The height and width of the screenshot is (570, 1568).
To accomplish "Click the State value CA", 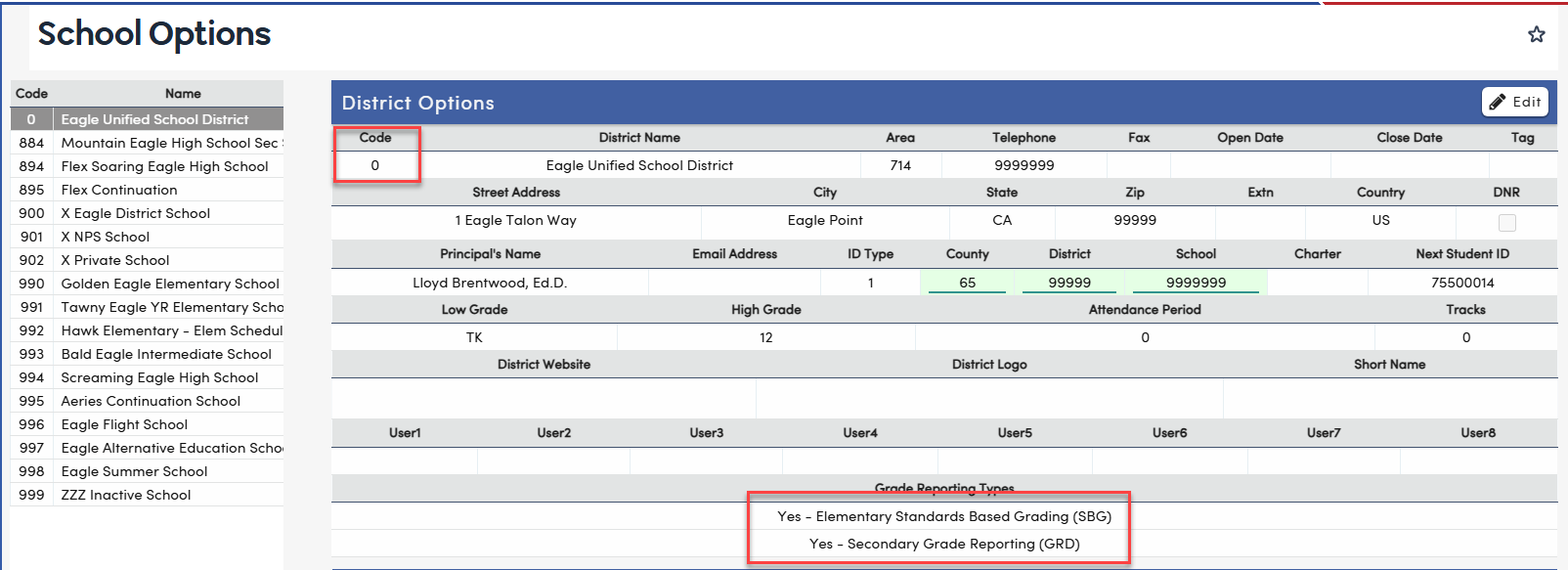I will [x=1002, y=220].
